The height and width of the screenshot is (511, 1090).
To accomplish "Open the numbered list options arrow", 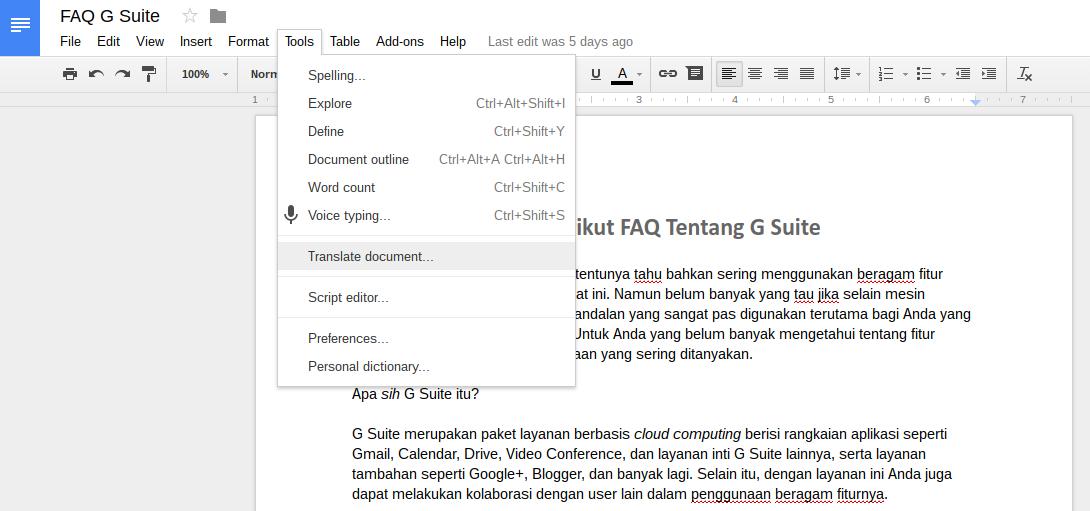I will click(905, 74).
